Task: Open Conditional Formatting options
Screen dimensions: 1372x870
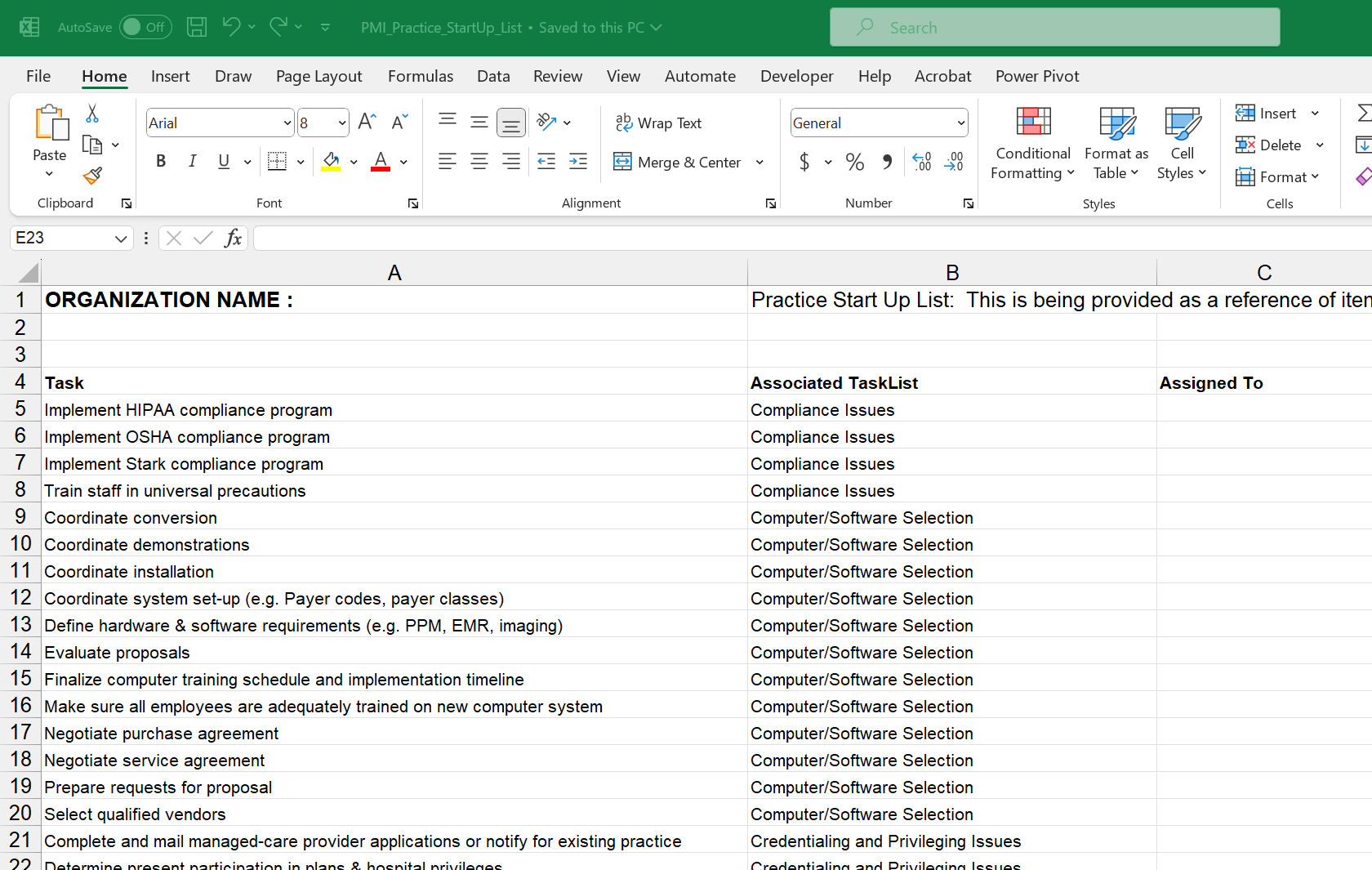Action: coord(1032,144)
